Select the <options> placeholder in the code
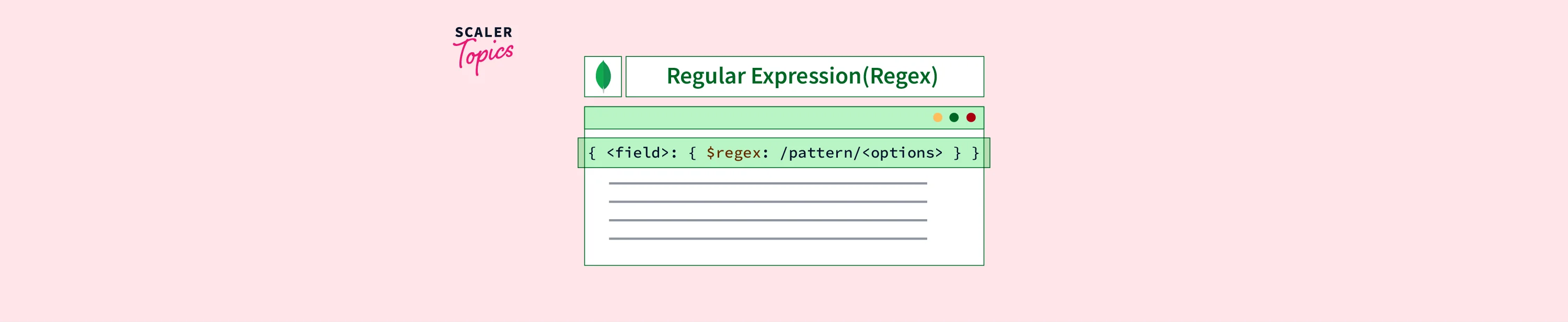This screenshot has height=322, width=1568. click(x=902, y=153)
